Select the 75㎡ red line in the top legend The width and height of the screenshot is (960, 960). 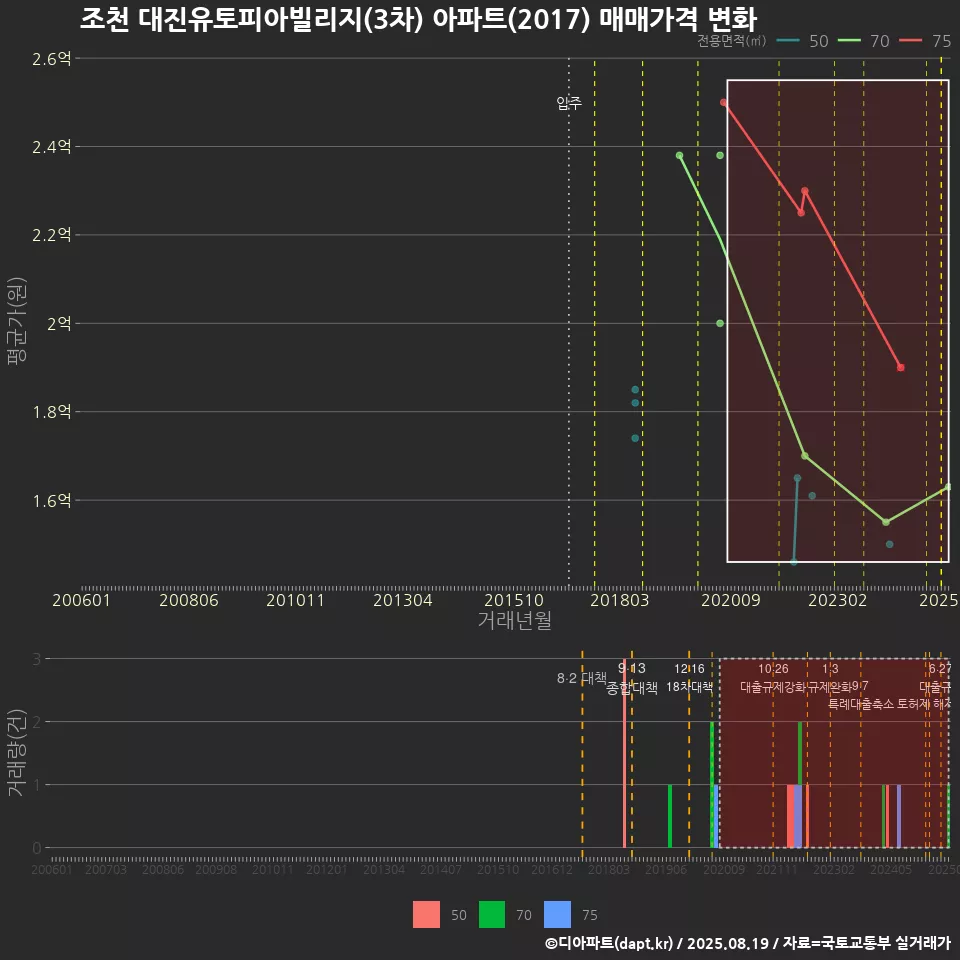point(910,41)
